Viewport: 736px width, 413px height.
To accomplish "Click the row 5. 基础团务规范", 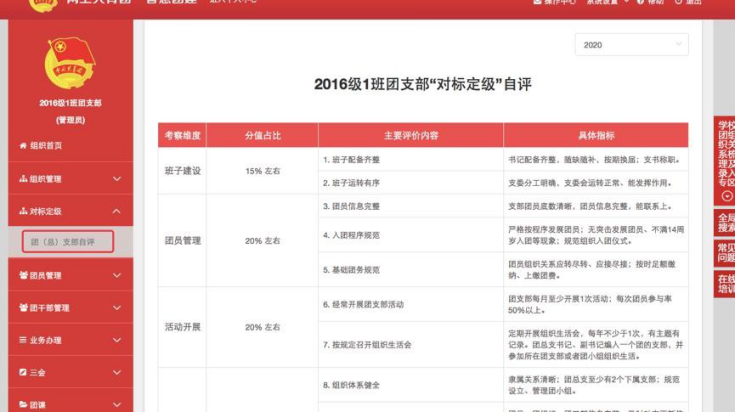I will [x=411, y=270].
